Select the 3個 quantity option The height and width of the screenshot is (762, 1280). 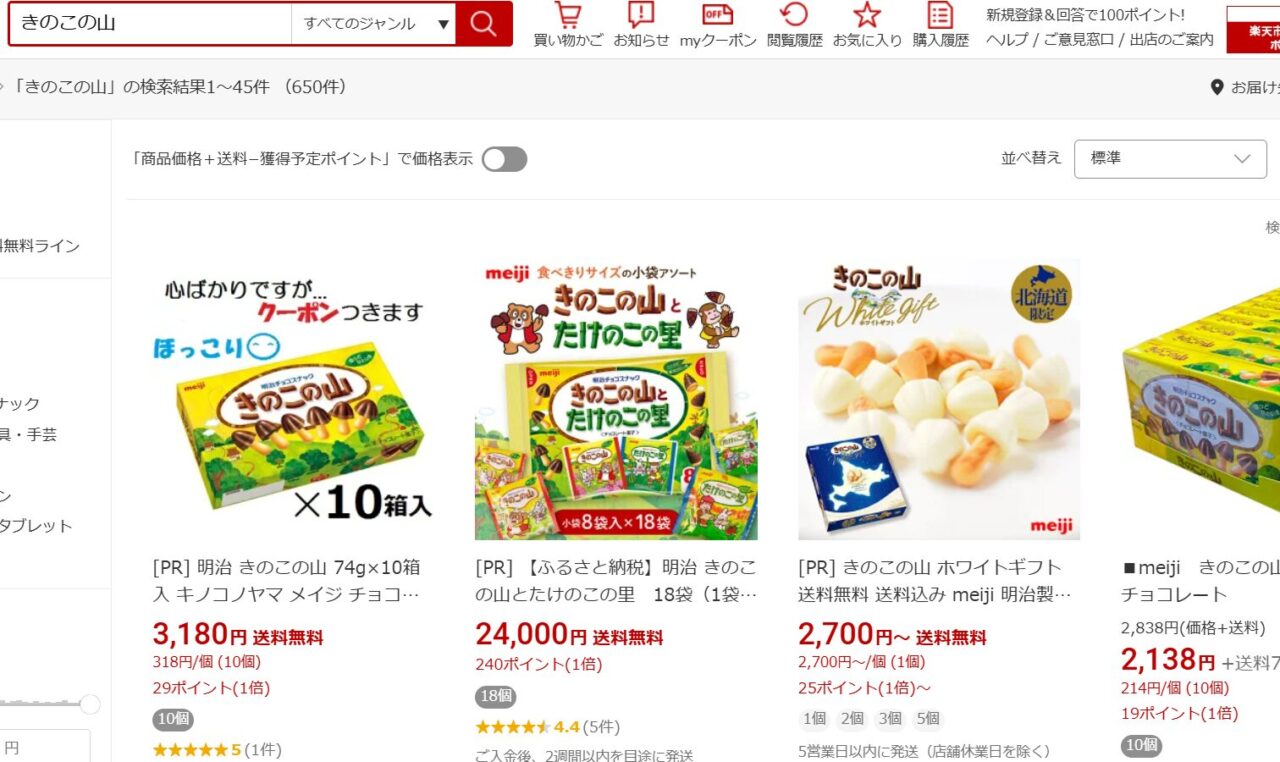(x=889, y=719)
